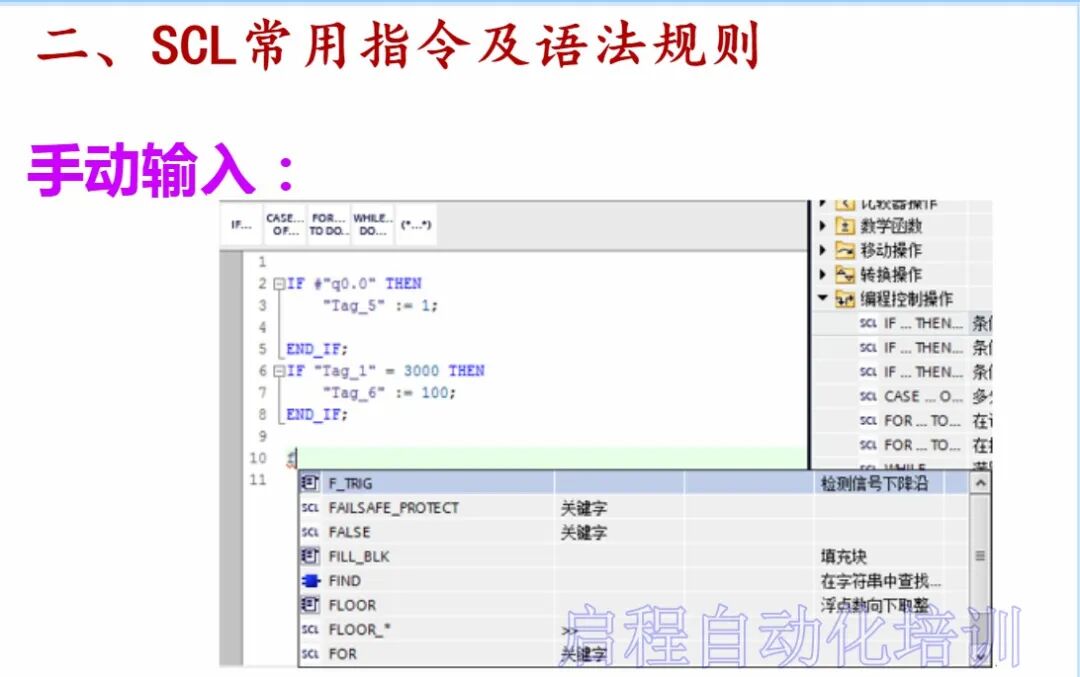The width and height of the screenshot is (1080, 677).
Task: Click #"q0.0" in the first IF statement
Action: [345, 284]
